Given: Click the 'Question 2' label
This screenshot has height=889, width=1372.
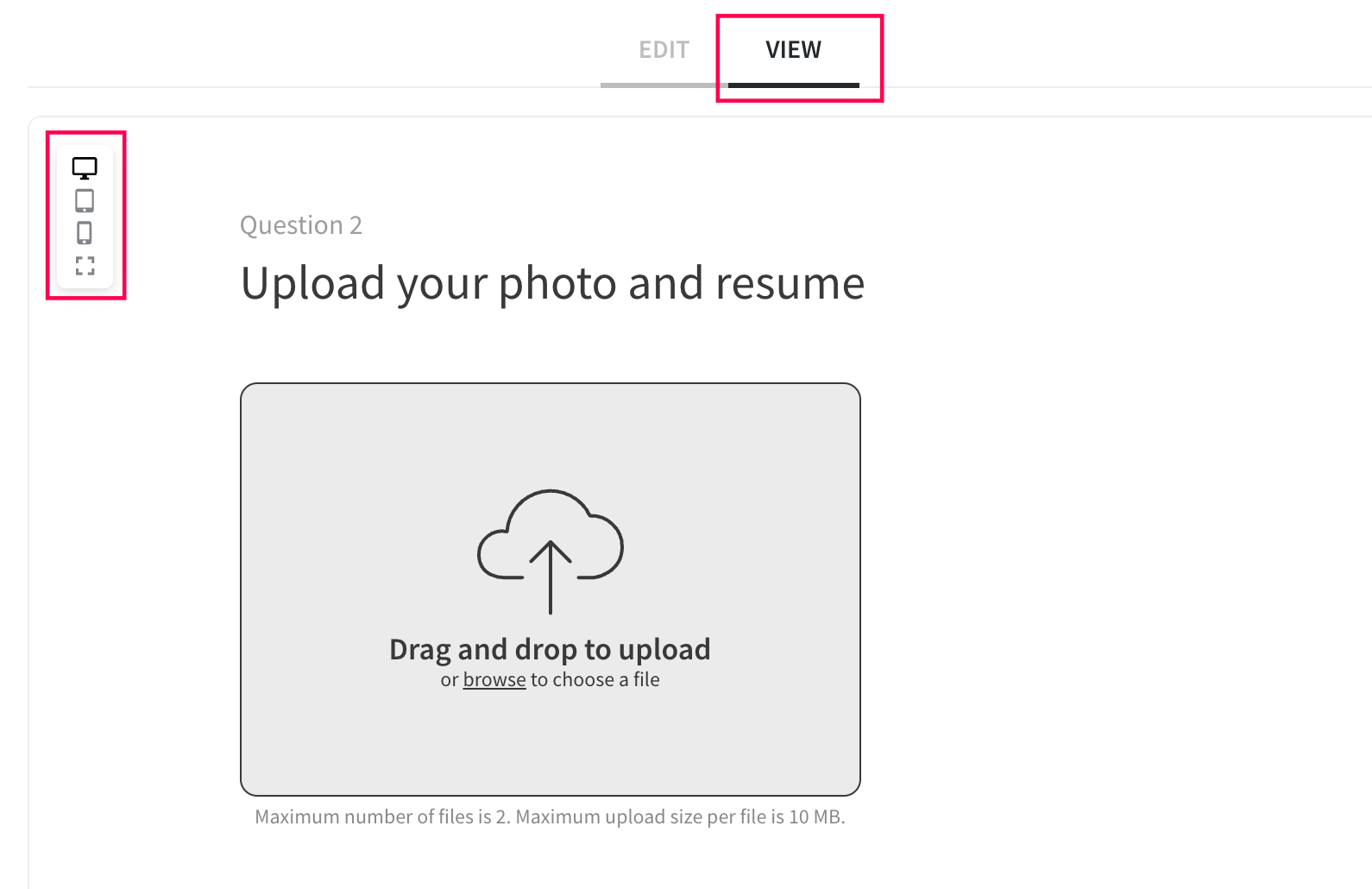Looking at the screenshot, I should point(301,225).
